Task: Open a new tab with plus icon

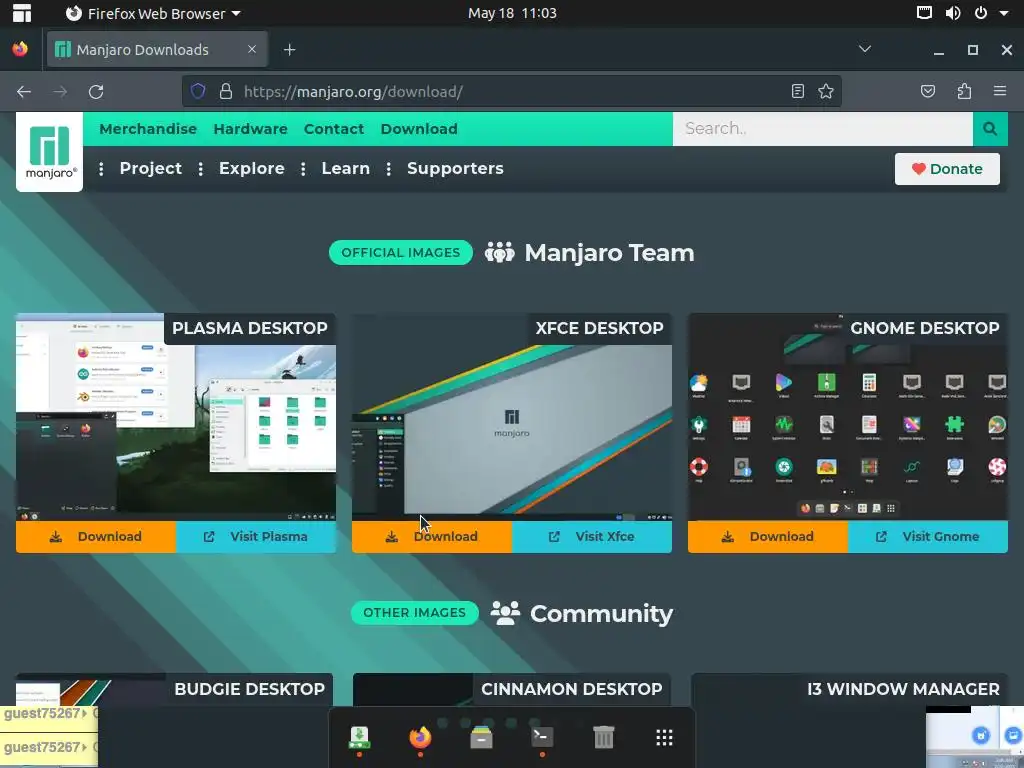Action: [289, 50]
